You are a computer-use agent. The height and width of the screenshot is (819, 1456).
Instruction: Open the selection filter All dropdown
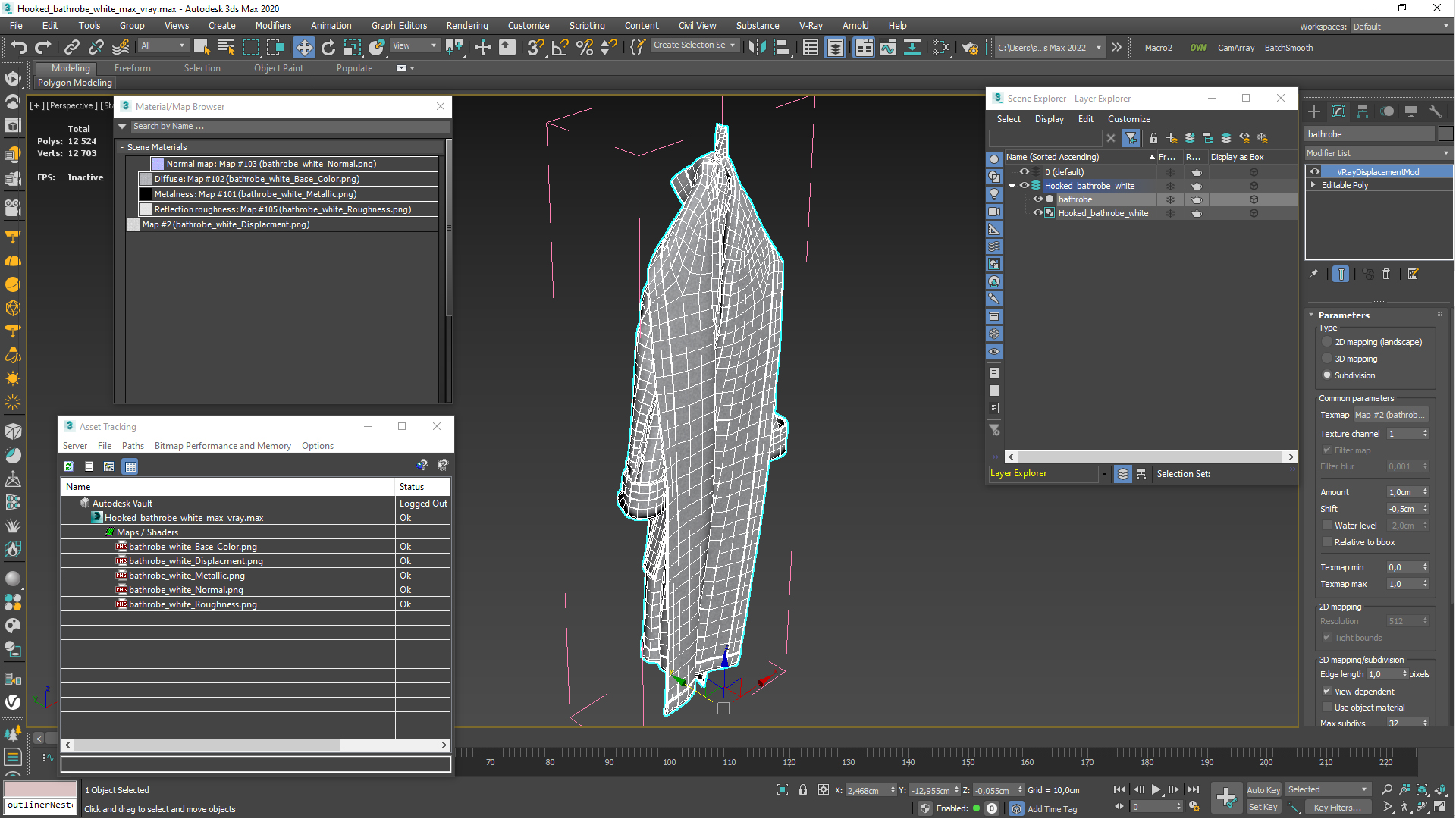pos(162,46)
